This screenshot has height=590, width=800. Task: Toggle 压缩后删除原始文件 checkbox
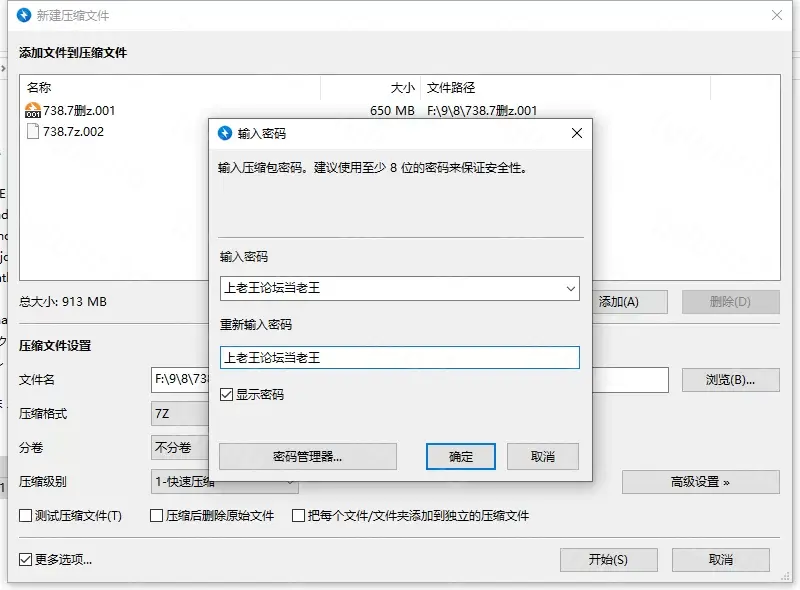157,516
